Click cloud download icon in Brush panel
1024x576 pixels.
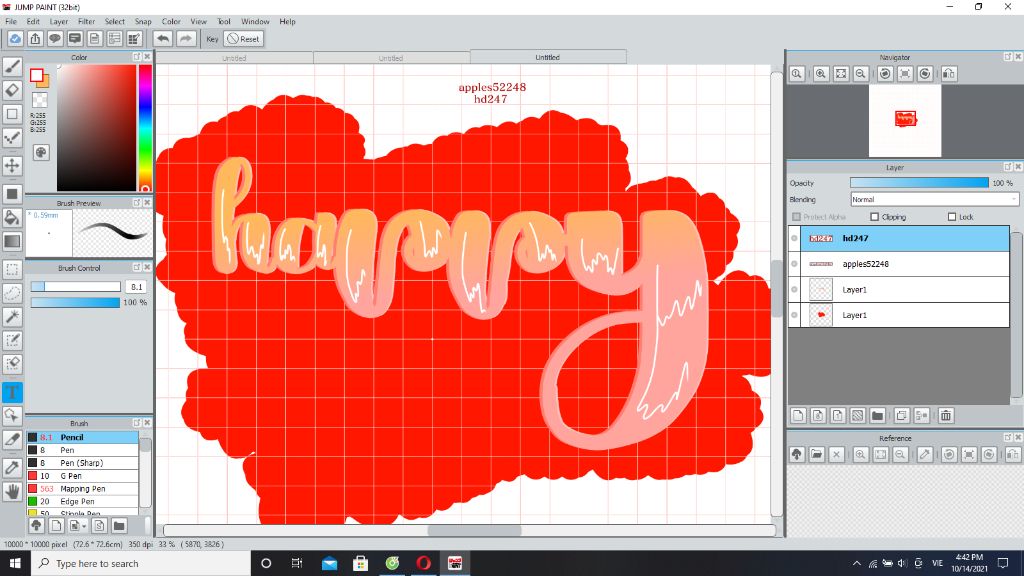37,525
